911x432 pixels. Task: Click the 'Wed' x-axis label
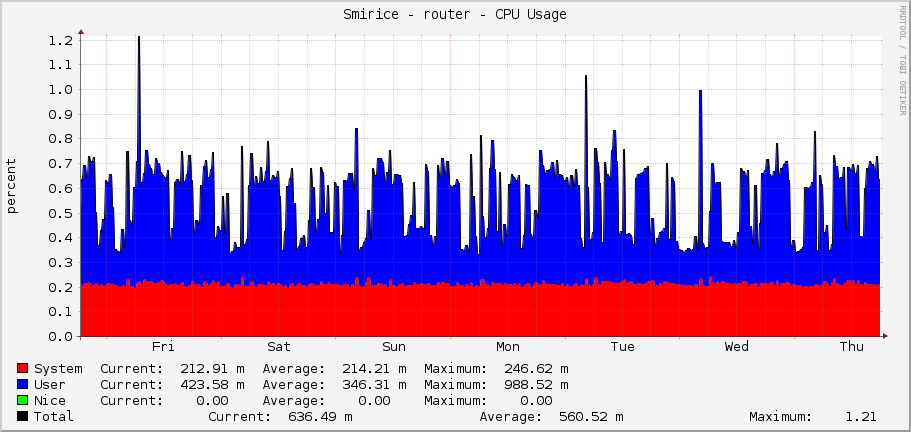coord(737,347)
